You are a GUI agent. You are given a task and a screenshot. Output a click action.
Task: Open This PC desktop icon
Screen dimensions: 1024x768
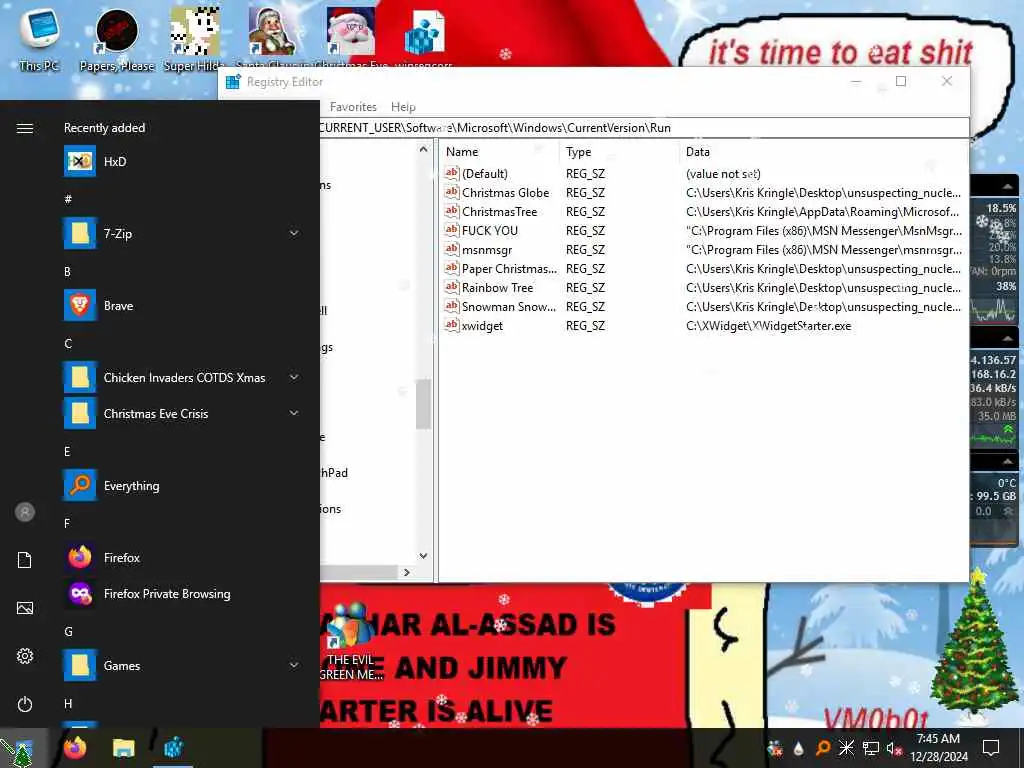39,39
